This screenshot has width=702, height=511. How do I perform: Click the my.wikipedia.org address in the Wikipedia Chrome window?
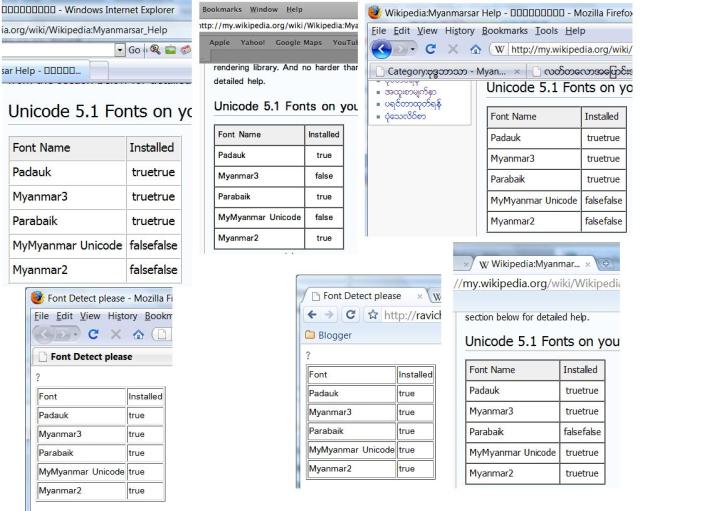click(x=536, y=283)
